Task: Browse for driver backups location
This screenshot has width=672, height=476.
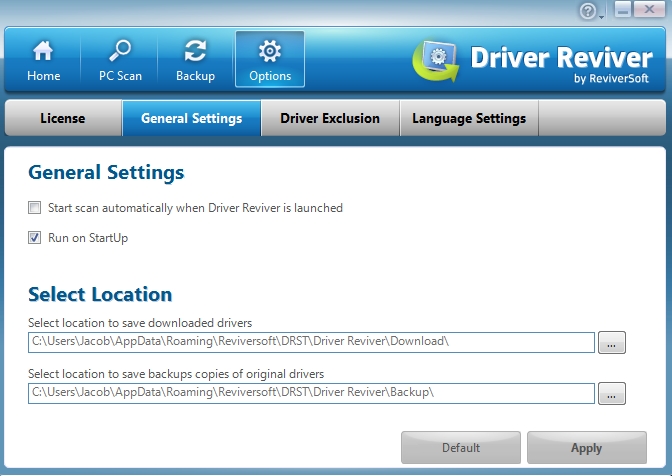Action: (612, 393)
